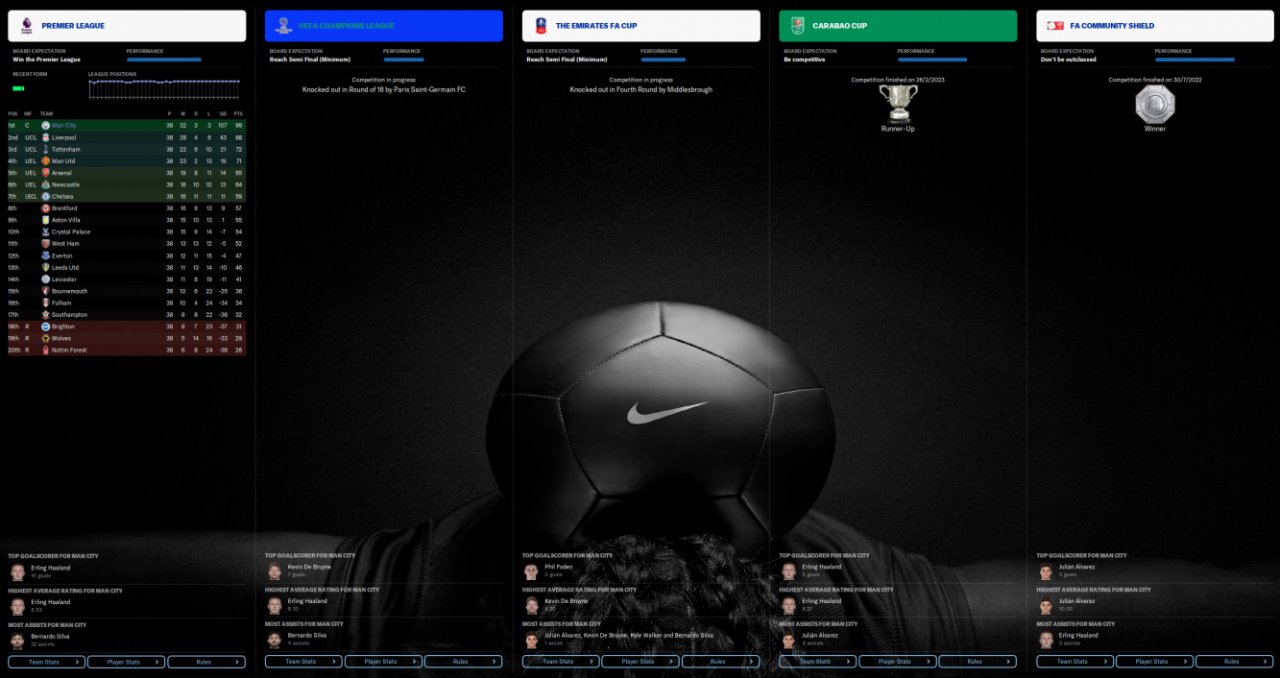
Task: Select the Man City row in table
Action: 127,125
